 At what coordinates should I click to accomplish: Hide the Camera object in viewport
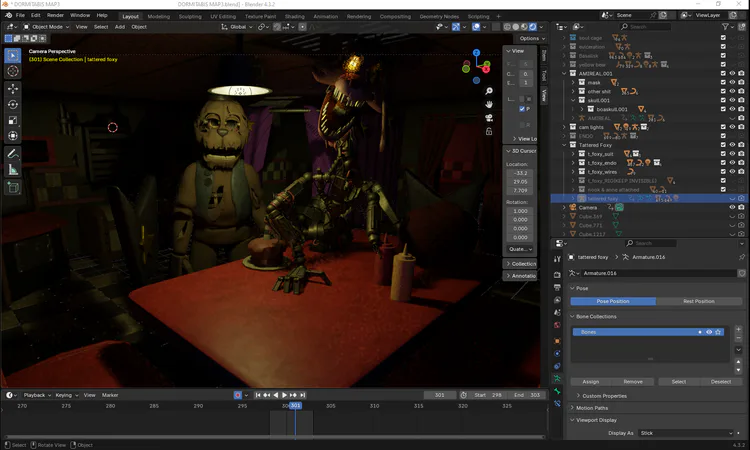732,207
